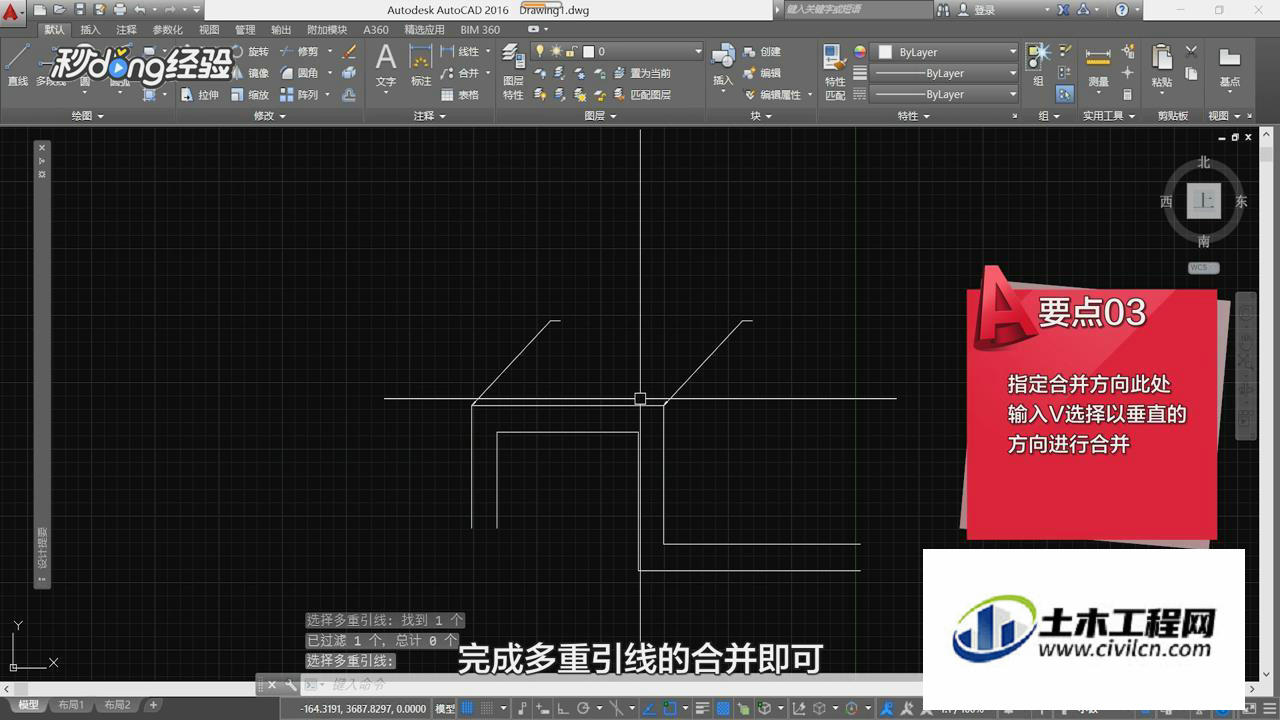Click the Erase tool icon in Modify panel
This screenshot has width=1280, height=720.
(x=349, y=51)
